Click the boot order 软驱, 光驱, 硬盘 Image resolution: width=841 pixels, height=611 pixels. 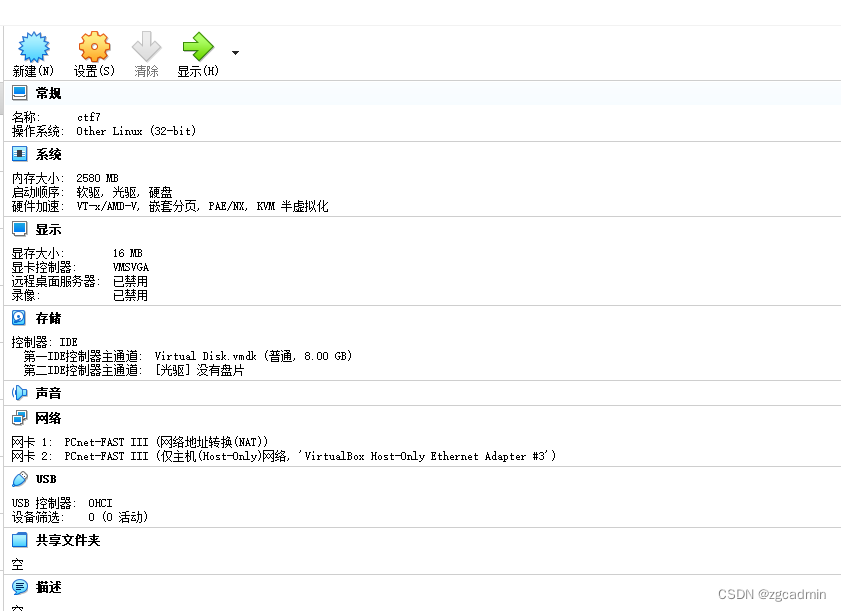coord(124,192)
